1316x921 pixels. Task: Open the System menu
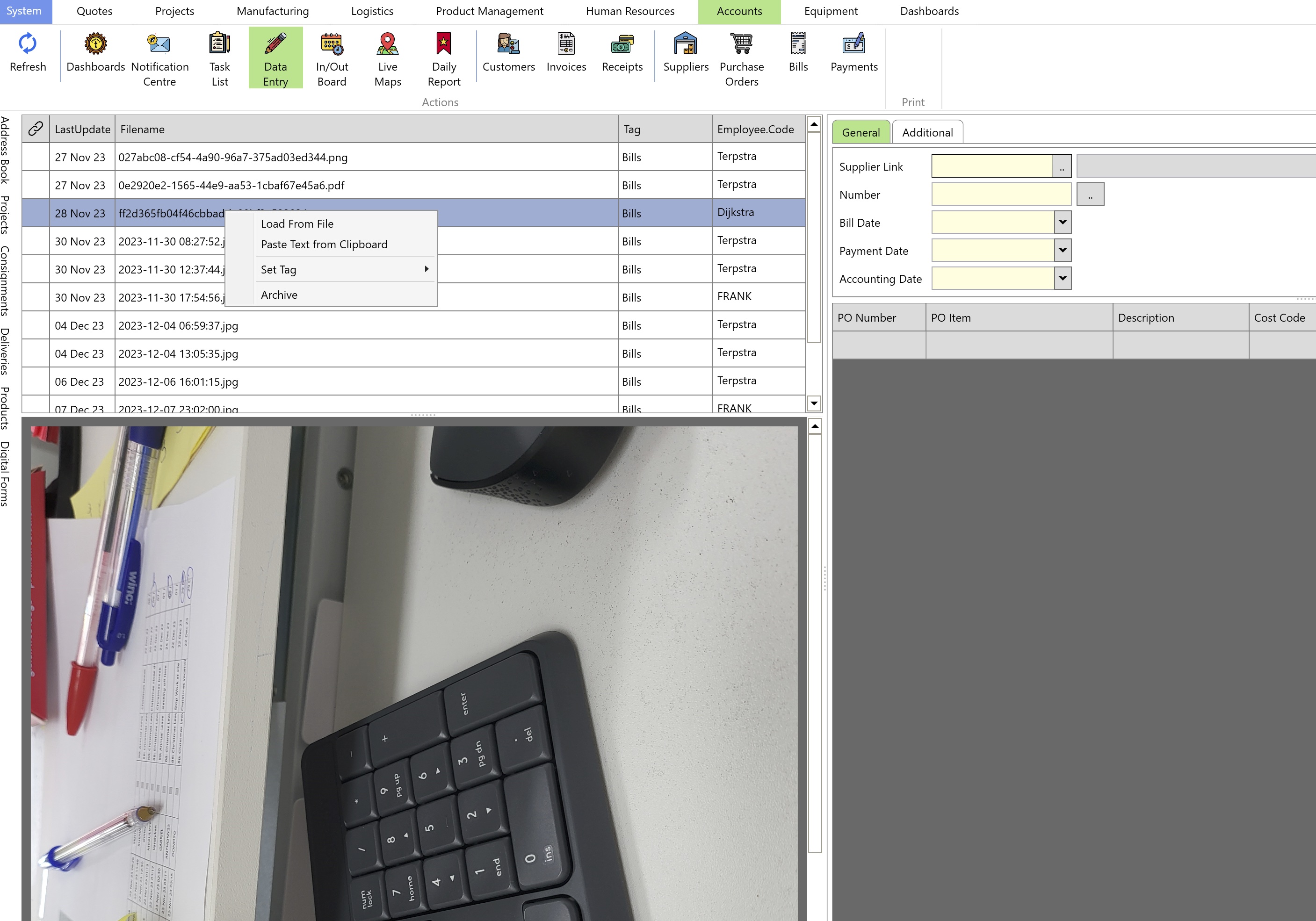click(25, 11)
